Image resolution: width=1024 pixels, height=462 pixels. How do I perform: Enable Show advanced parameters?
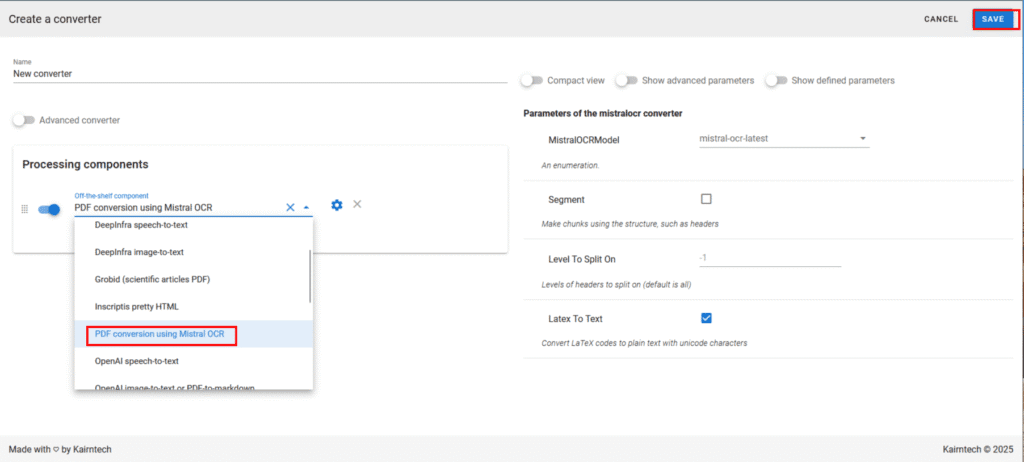click(x=626, y=80)
